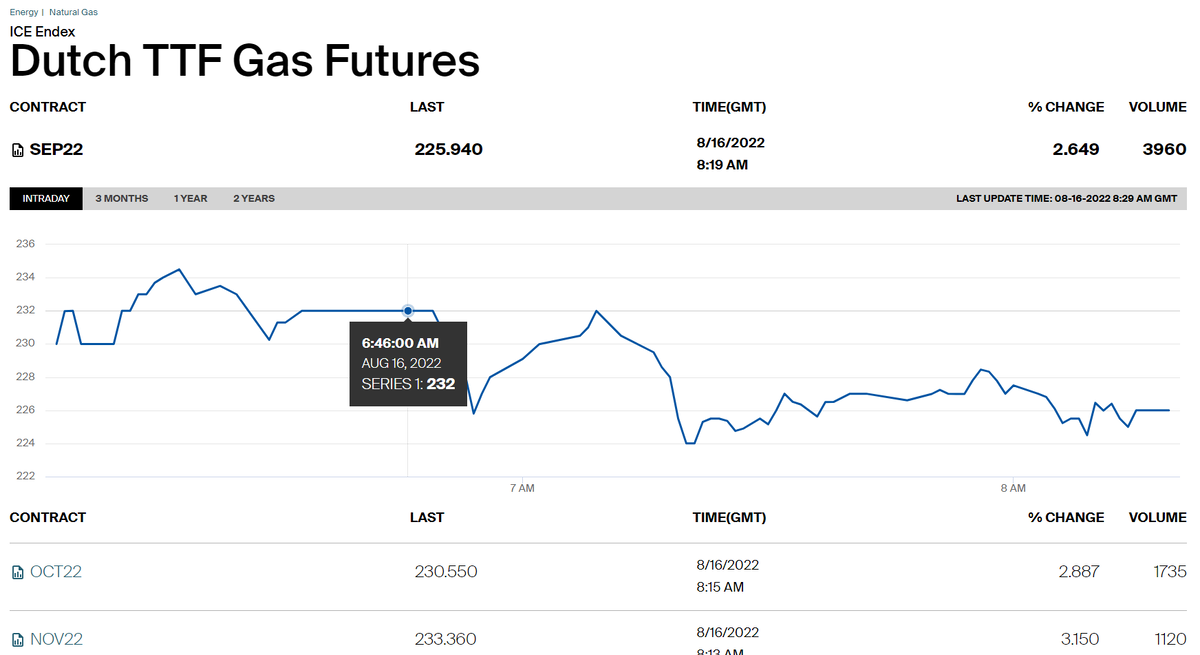Click the OCT22 volume value 1735
This screenshot has width=1200, height=655.
pyautogui.click(x=1169, y=572)
